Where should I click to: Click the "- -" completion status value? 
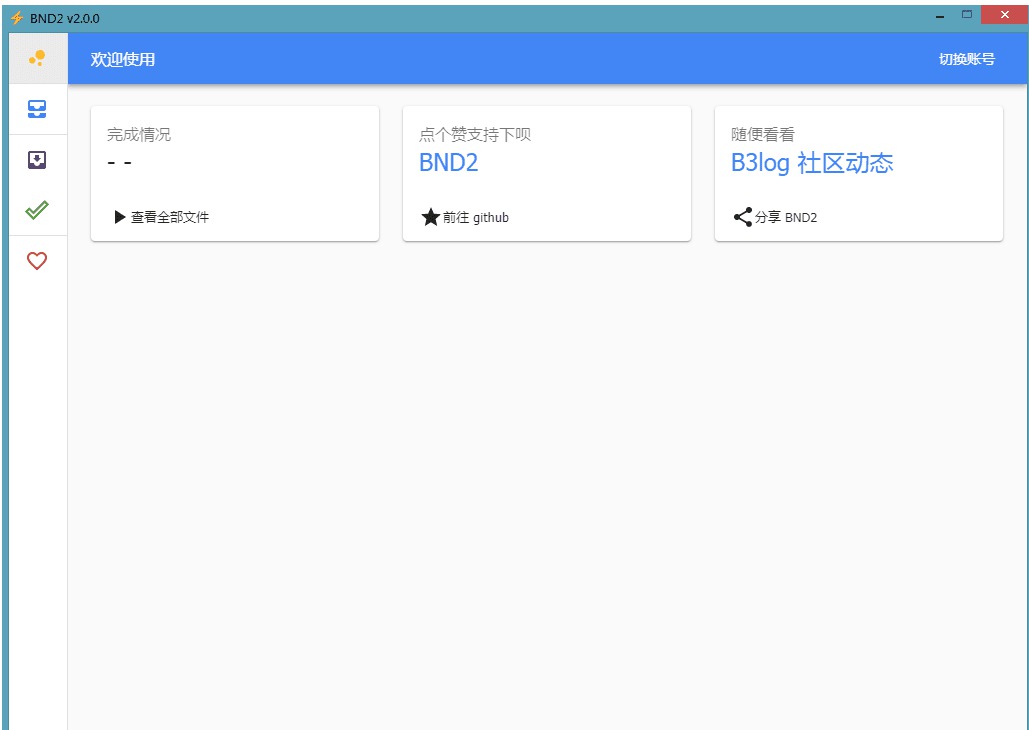pyautogui.click(x=119, y=162)
